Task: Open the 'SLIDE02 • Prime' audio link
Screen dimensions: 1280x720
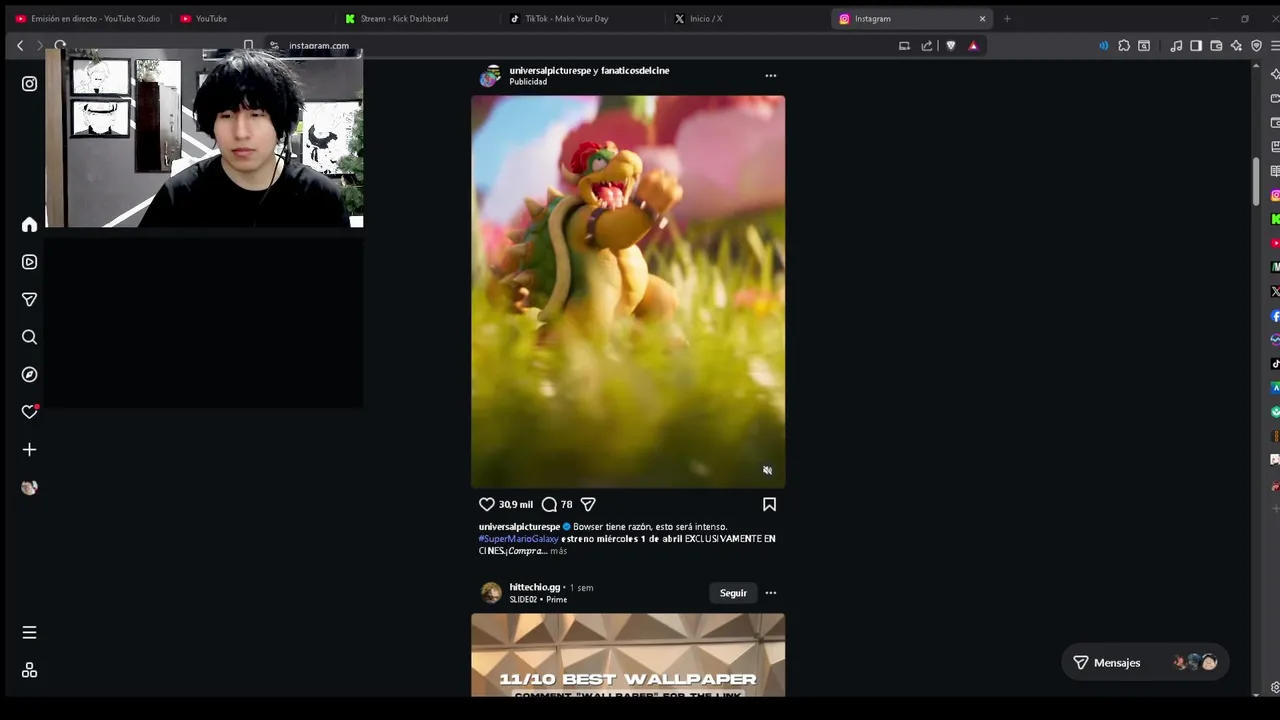Action: [538, 600]
